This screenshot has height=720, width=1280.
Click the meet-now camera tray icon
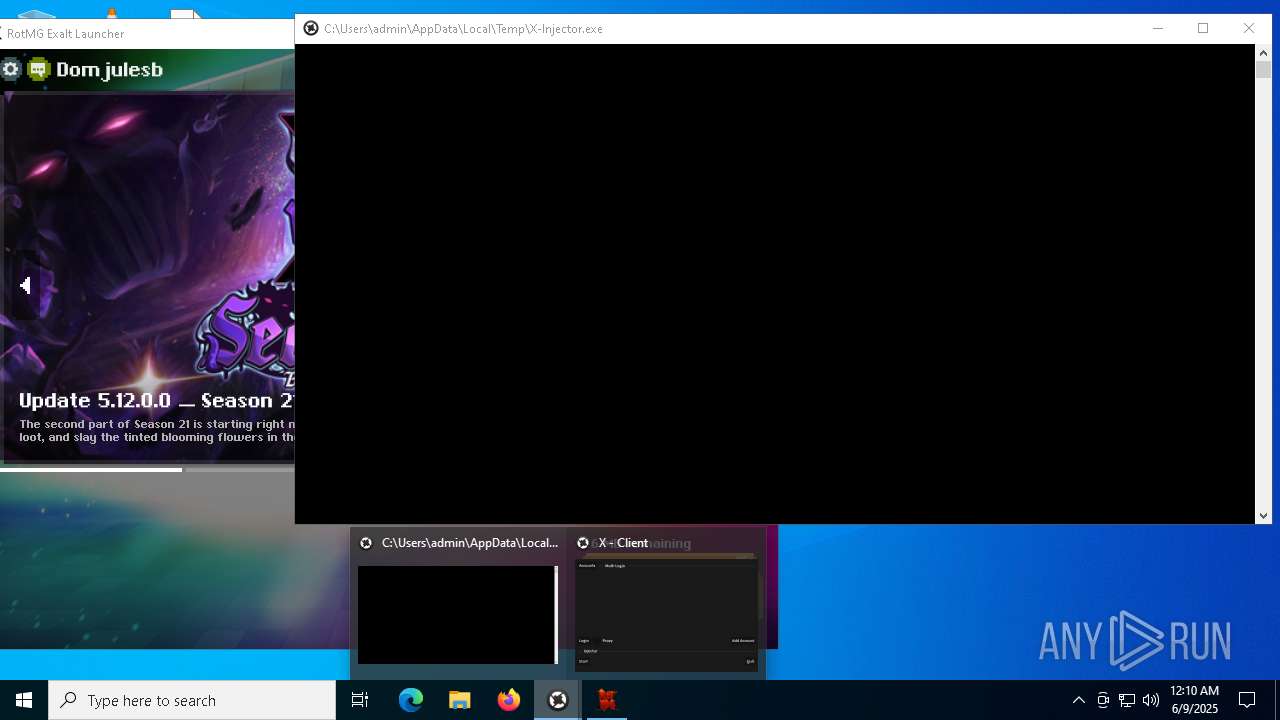point(1103,700)
